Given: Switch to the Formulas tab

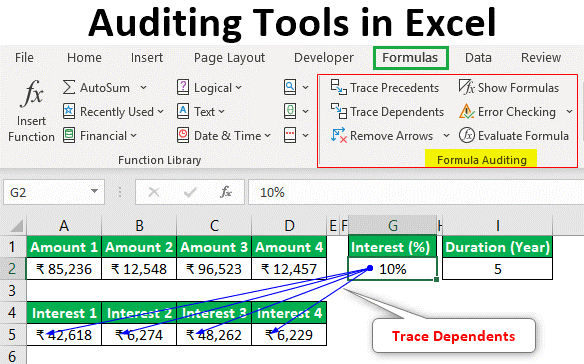Looking at the screenshot, I should coord(410,58).
